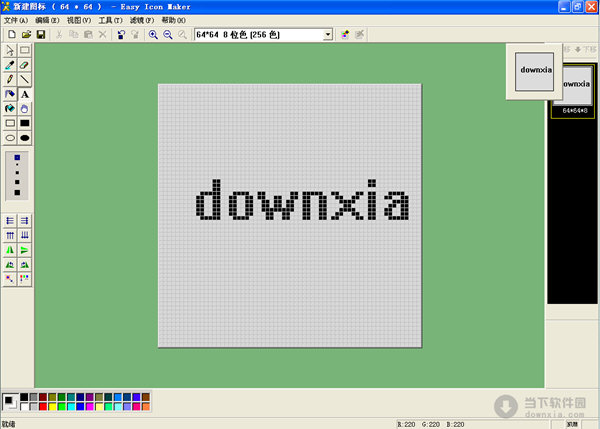600x429 pixels.
Task: Select the rectangular selection tool
Action: coord(24,50)
